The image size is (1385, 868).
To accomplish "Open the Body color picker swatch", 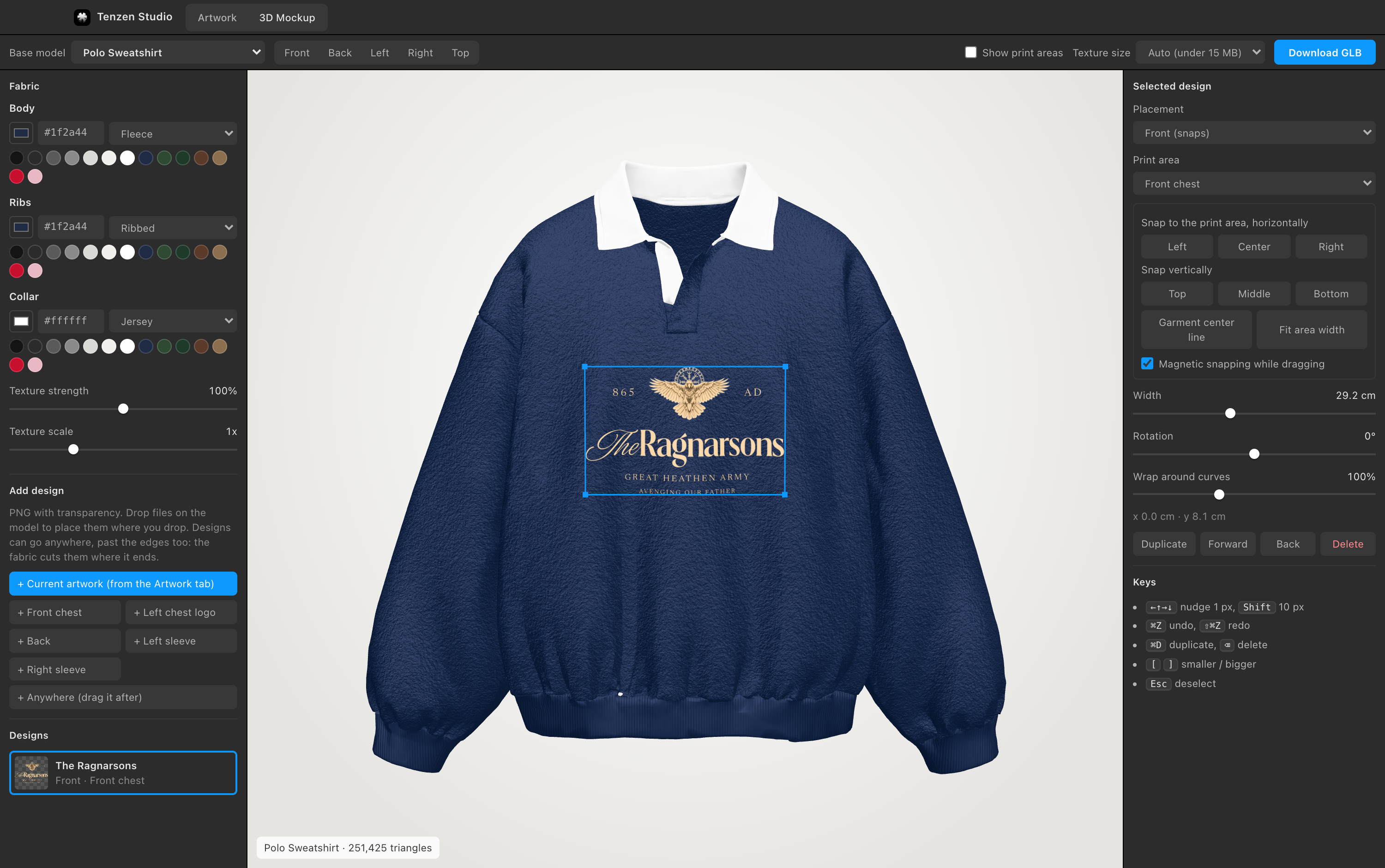I will [x=21, y=133].
